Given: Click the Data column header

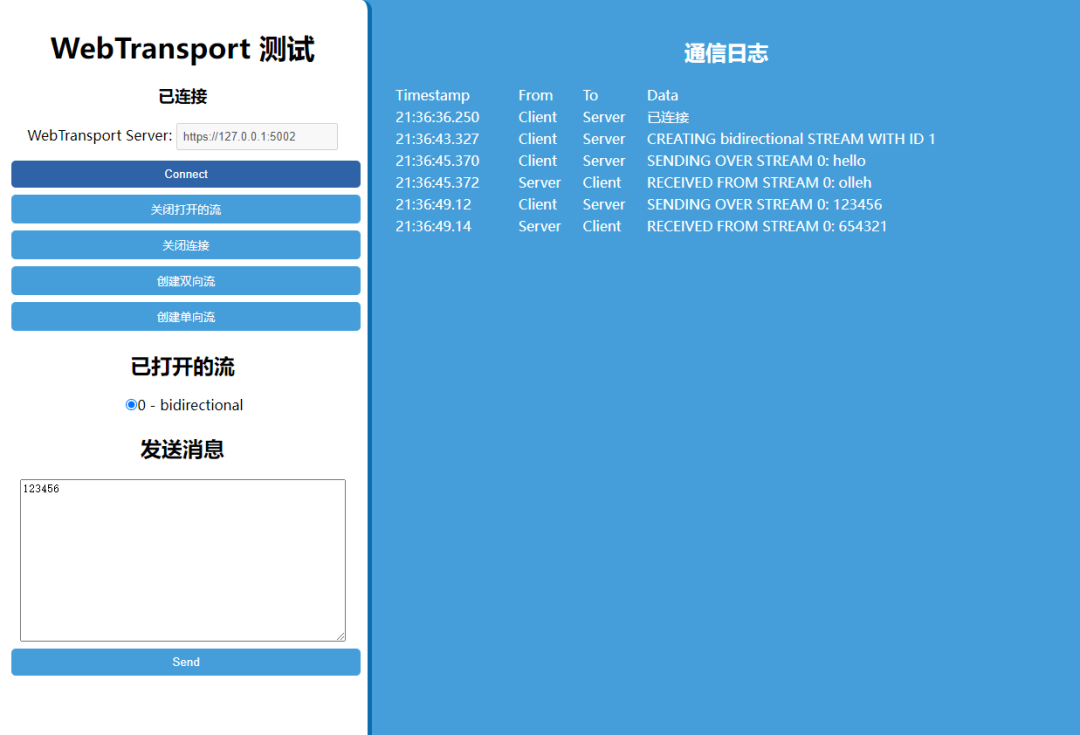Looking at the screenshot, I should [662, 95].
